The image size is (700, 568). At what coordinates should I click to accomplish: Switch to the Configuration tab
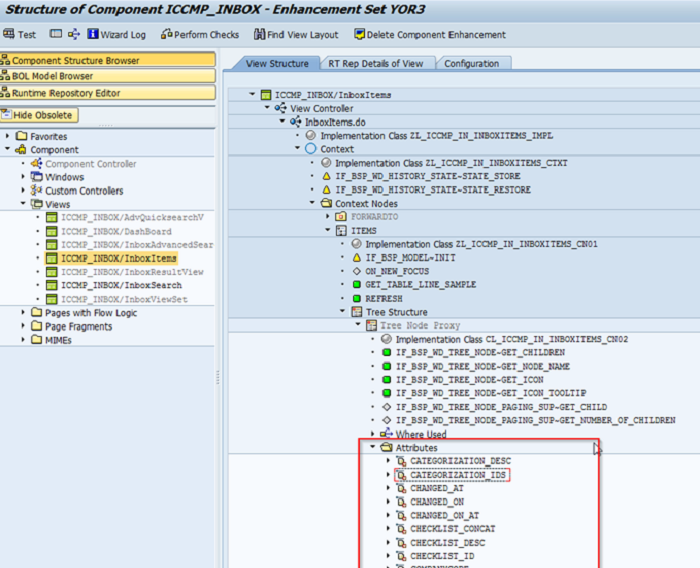(472, 63)
